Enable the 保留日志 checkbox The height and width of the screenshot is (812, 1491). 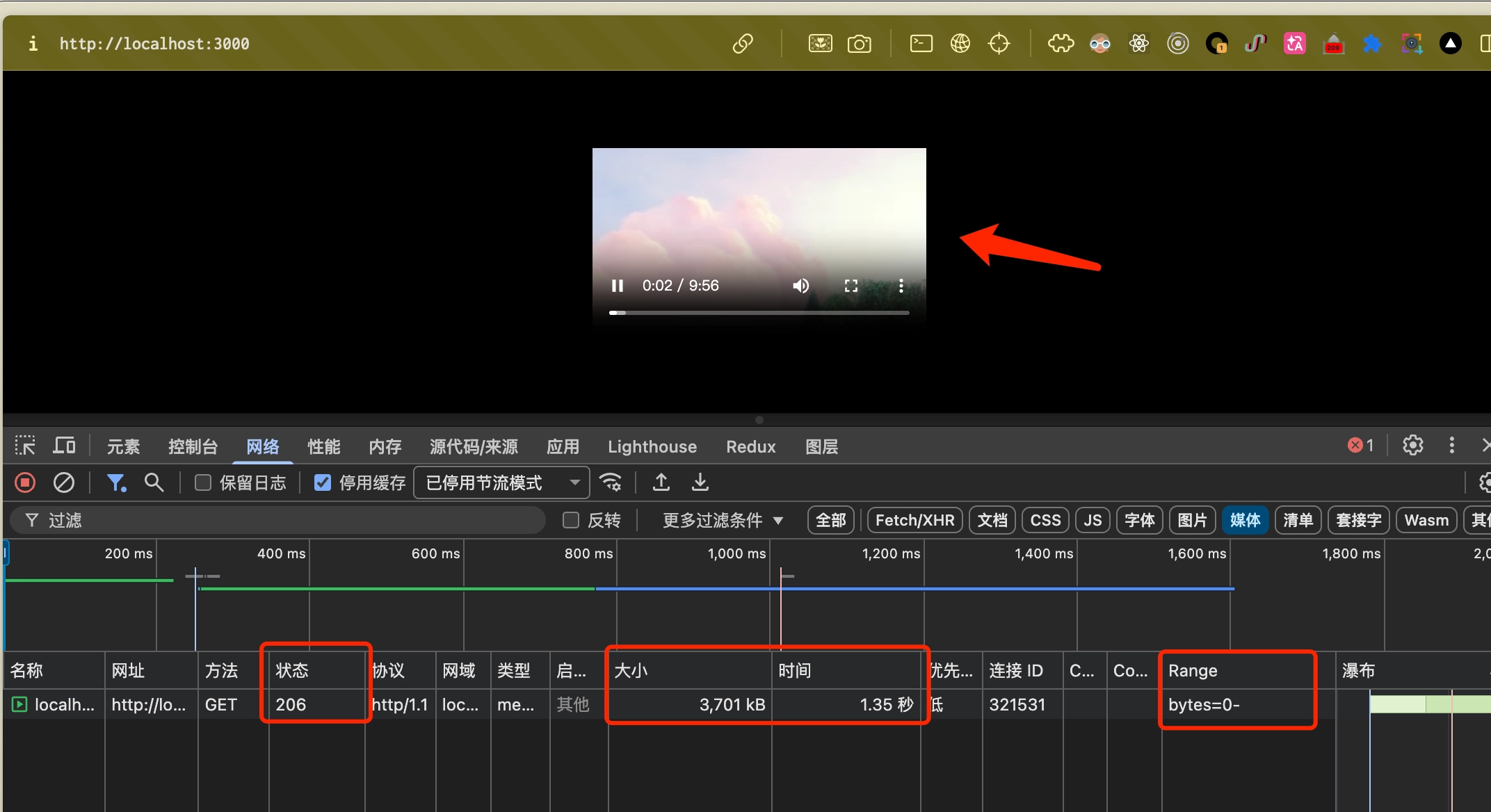click(203, 482)
